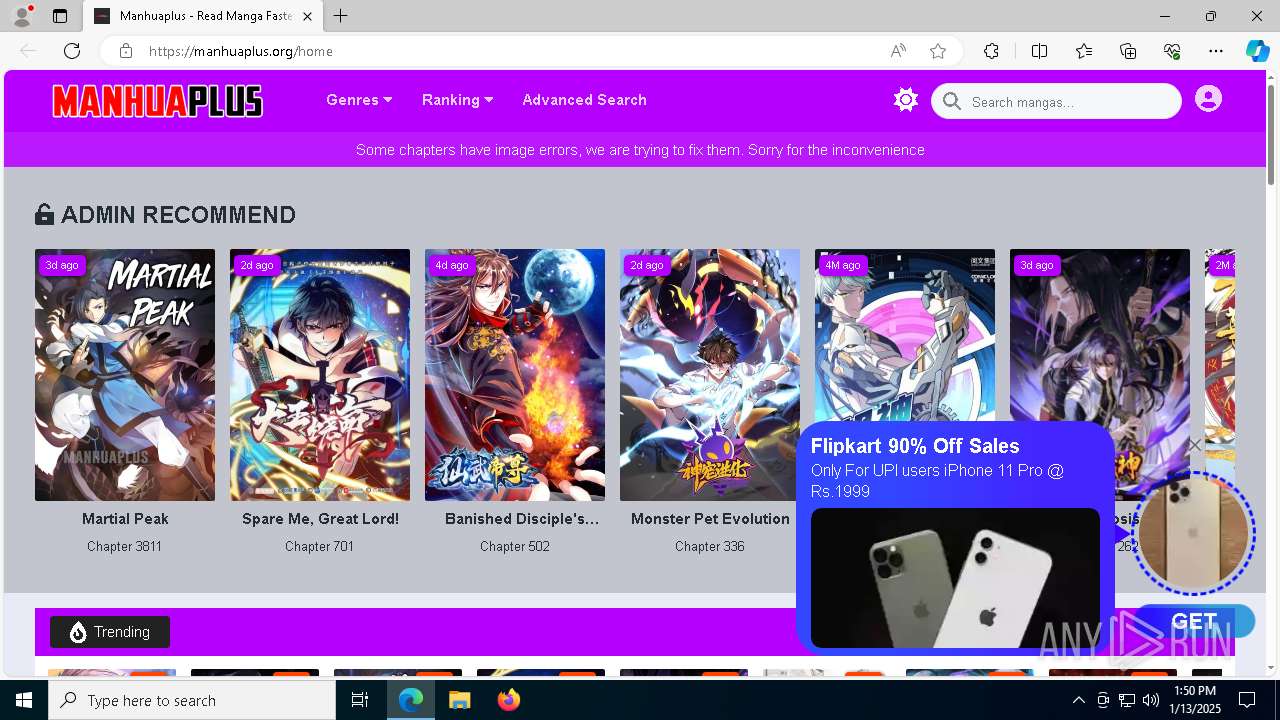
Task: Expand the Ranking dropdown menu
Action: [458, 100]
